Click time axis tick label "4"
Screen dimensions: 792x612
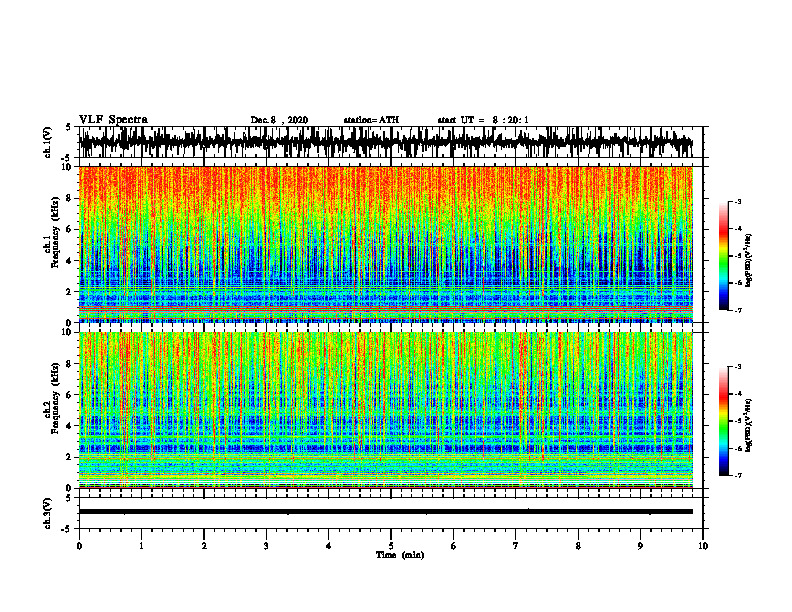329,546
